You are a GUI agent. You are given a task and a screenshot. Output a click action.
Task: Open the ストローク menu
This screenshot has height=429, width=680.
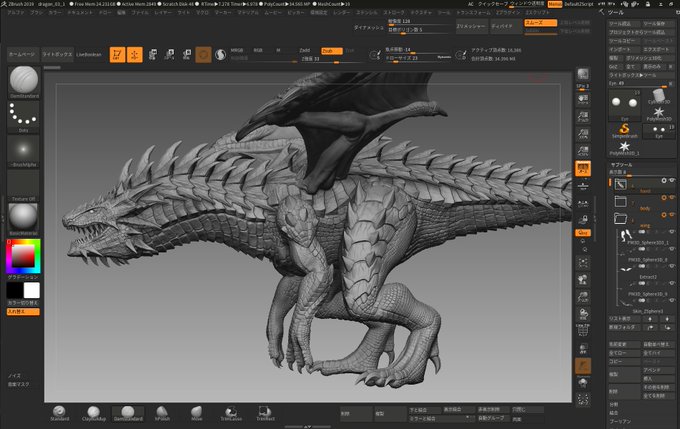pos(394,13)
